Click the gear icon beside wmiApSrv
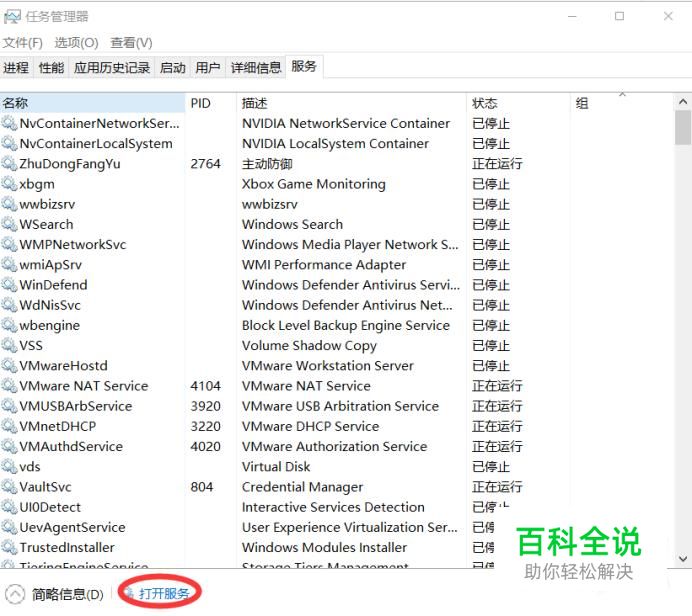 9,265
